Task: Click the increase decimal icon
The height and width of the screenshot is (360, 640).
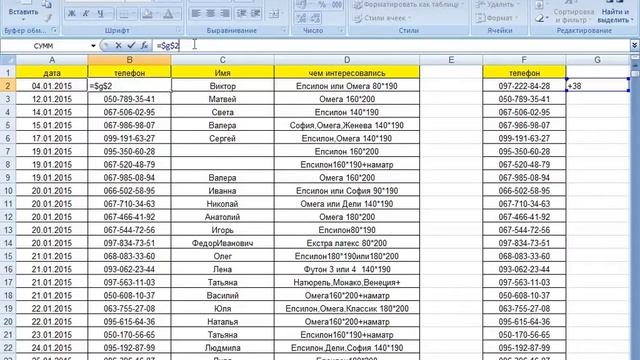Action: click(301, 18)
